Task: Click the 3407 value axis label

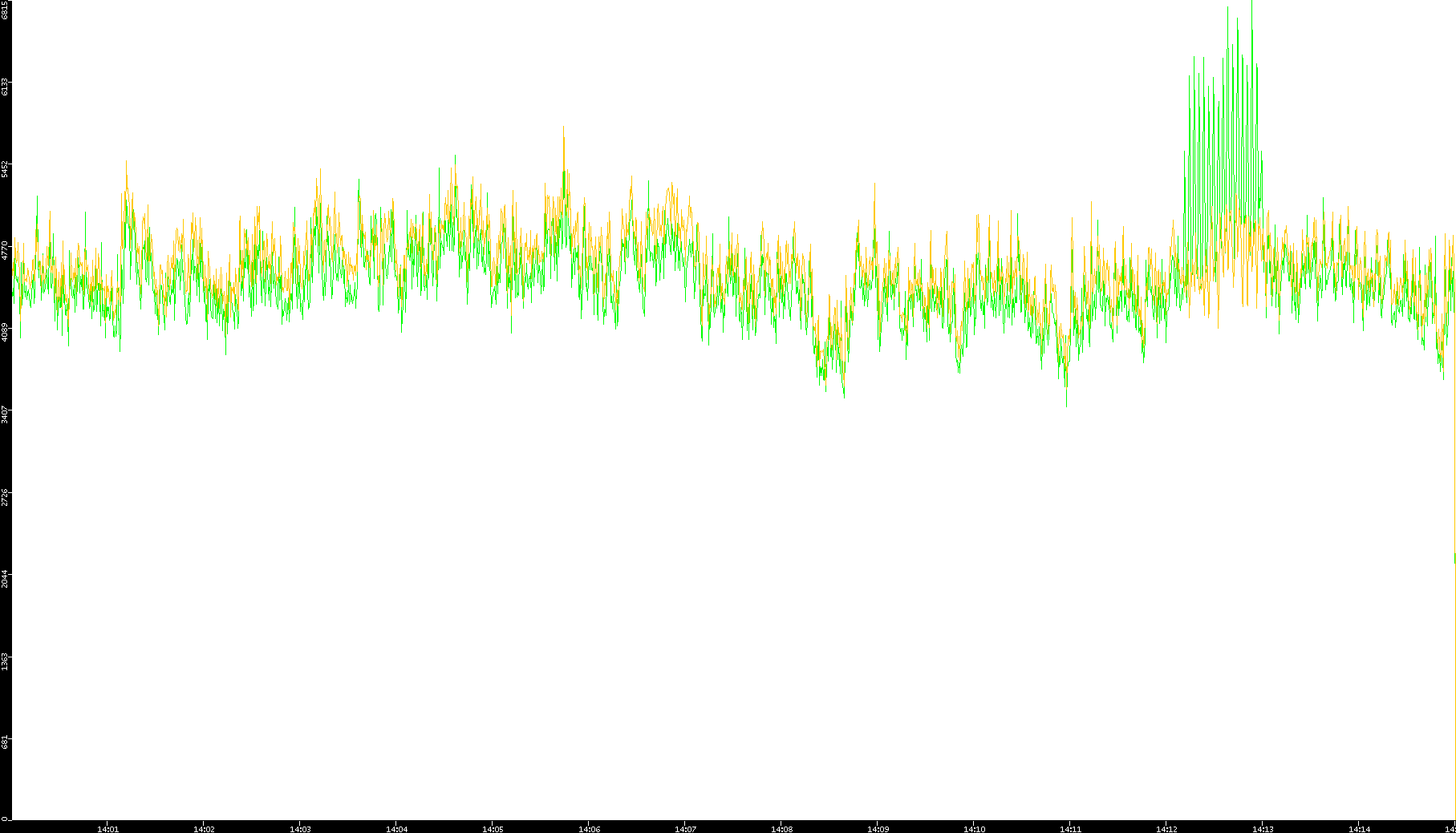Action: click(x=6, y=414)
